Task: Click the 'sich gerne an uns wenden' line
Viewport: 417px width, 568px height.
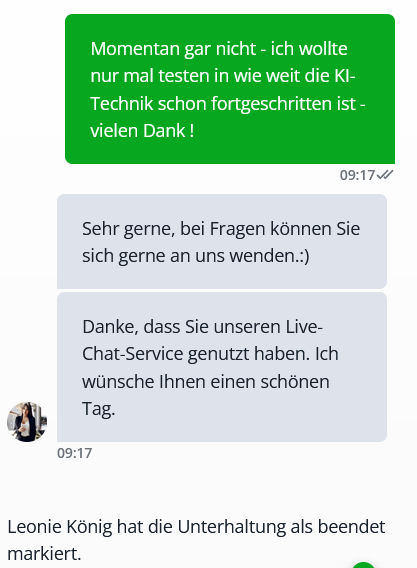Action: click(196, 256)
